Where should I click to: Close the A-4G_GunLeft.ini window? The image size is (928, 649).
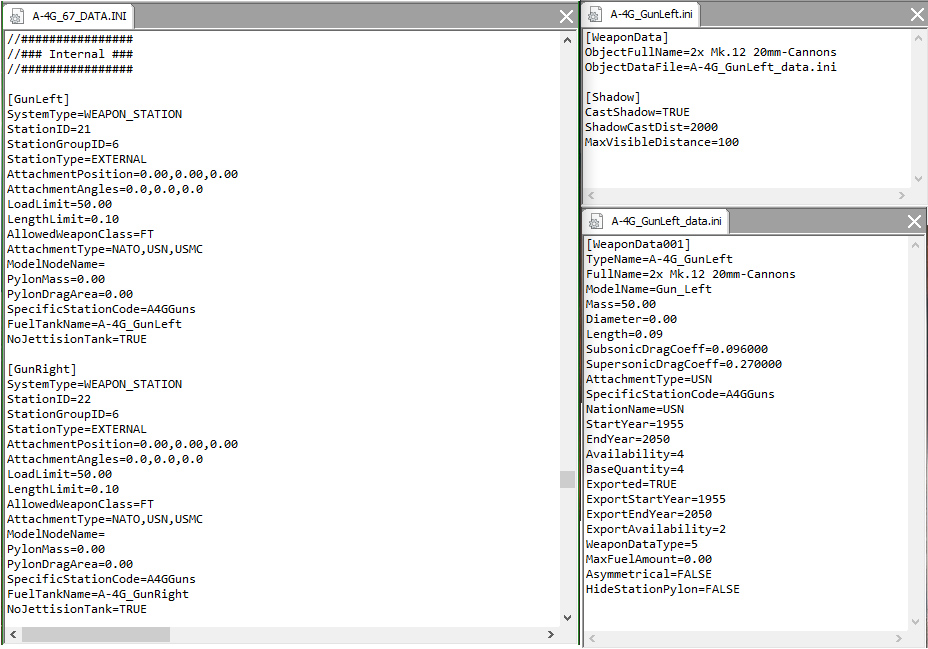click(x=917, y=15)
